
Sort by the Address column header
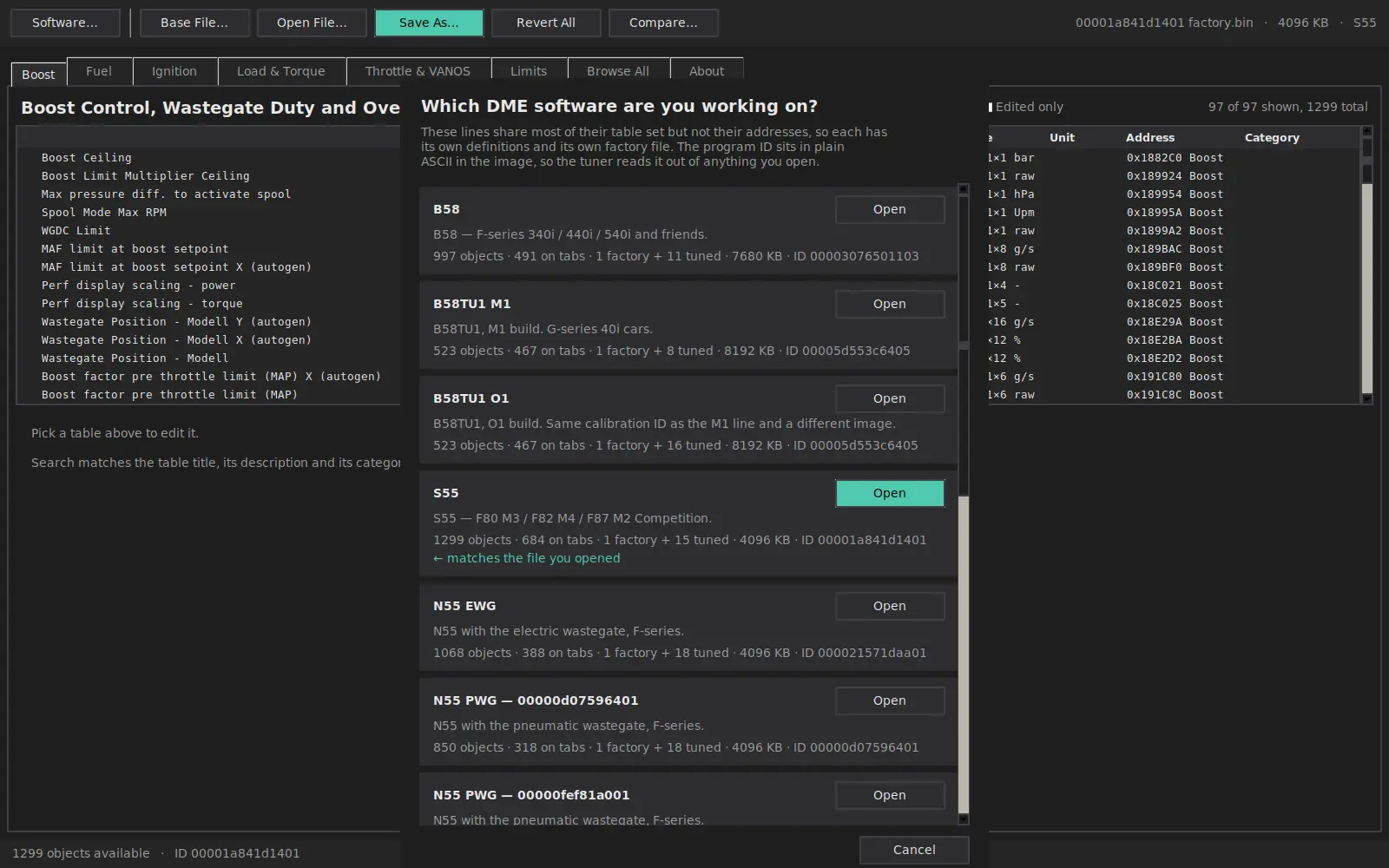[x=1150, y=137]
